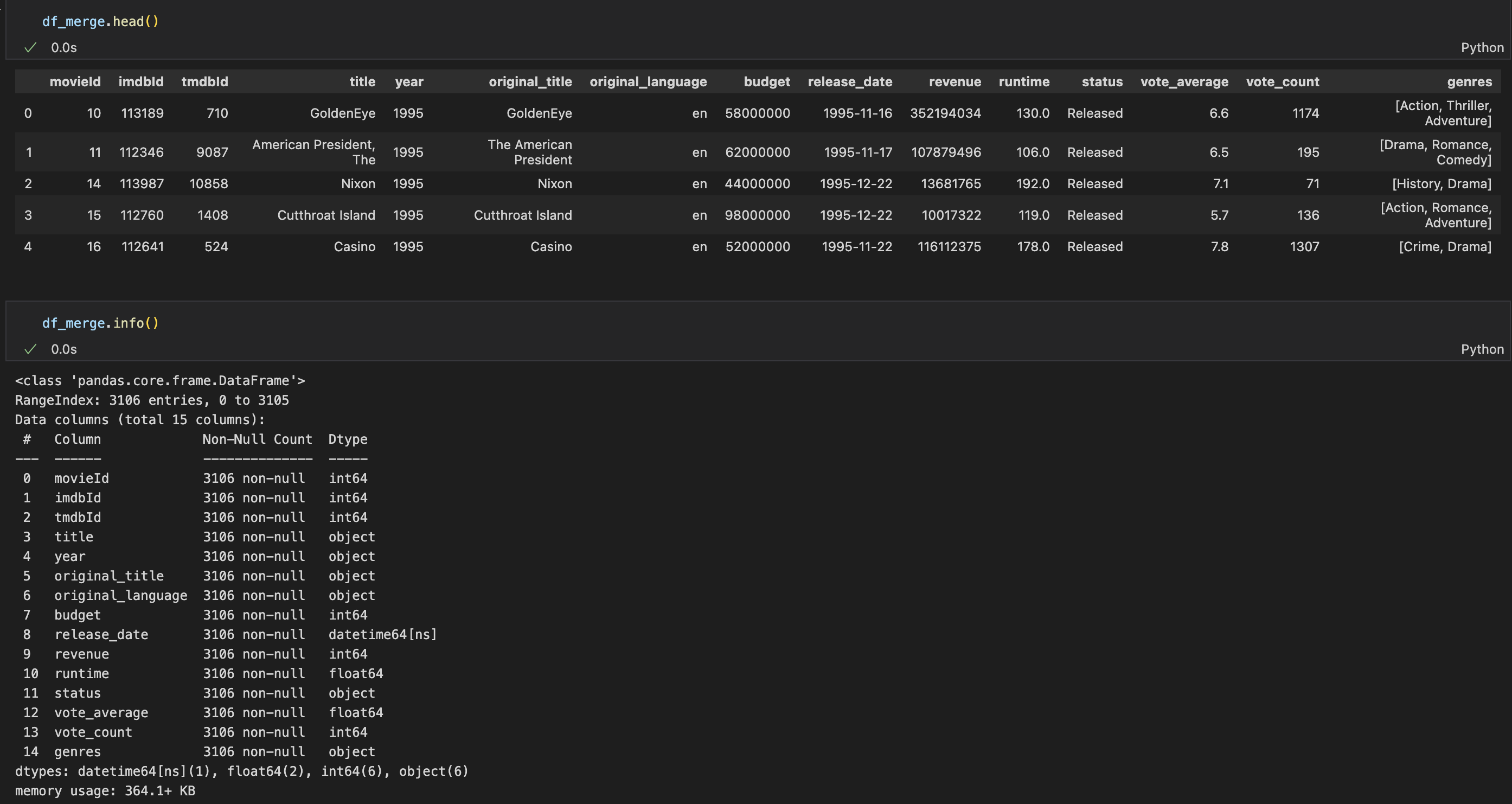Click the runtime column header
Viewport: 1512px width, 804px height.
click(x=1024, y=81)
